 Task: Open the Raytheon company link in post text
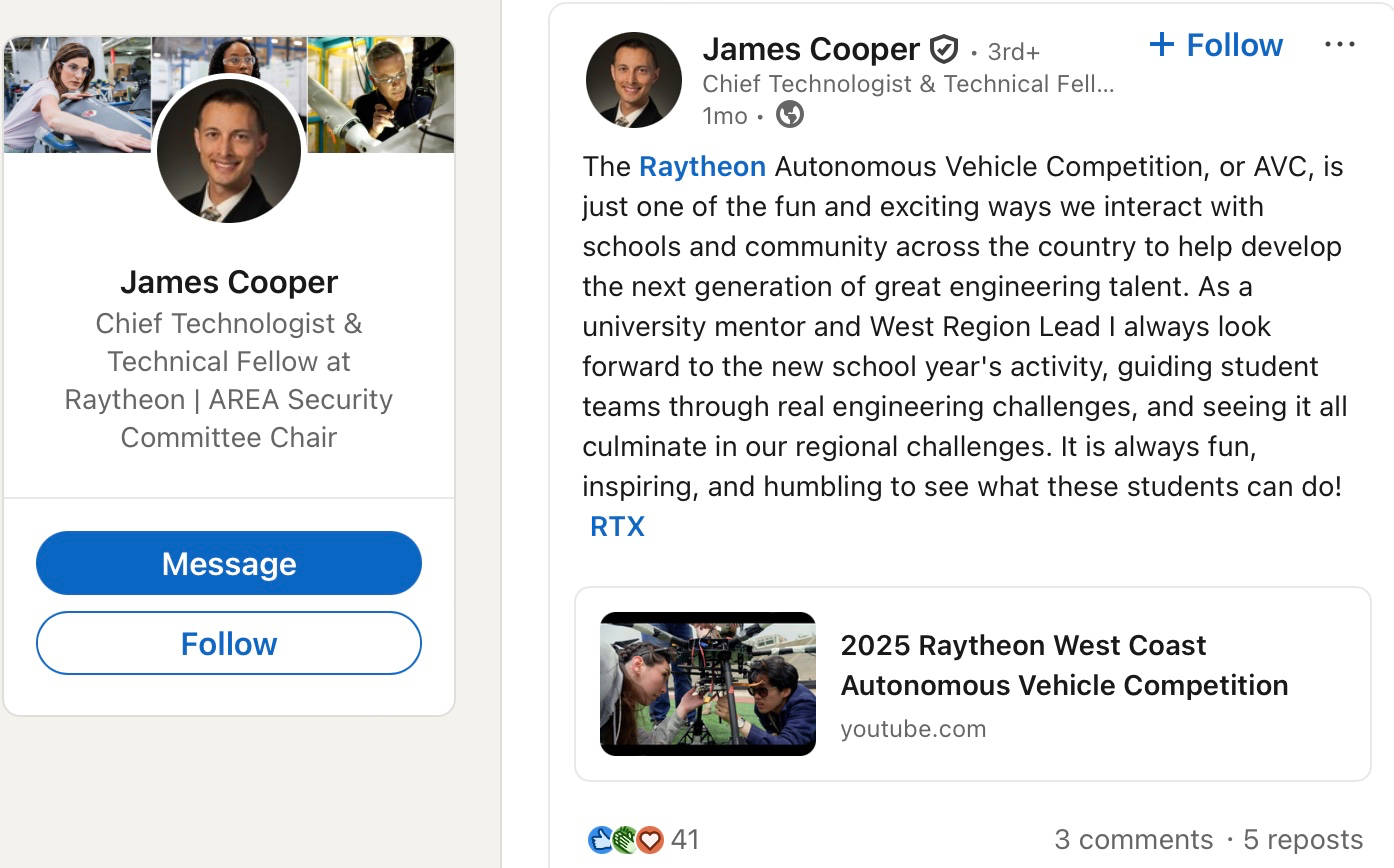point(702,166)
